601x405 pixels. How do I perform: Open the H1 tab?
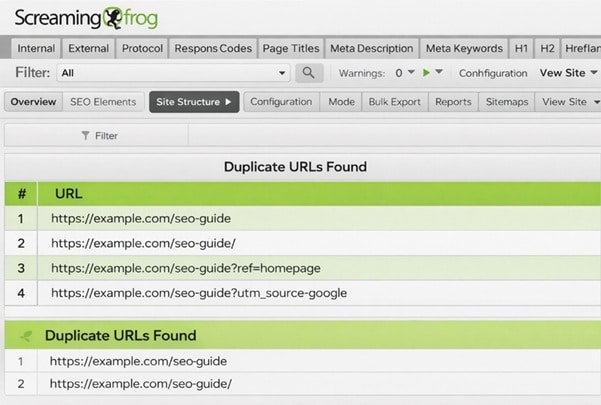[x=521, y=49]
